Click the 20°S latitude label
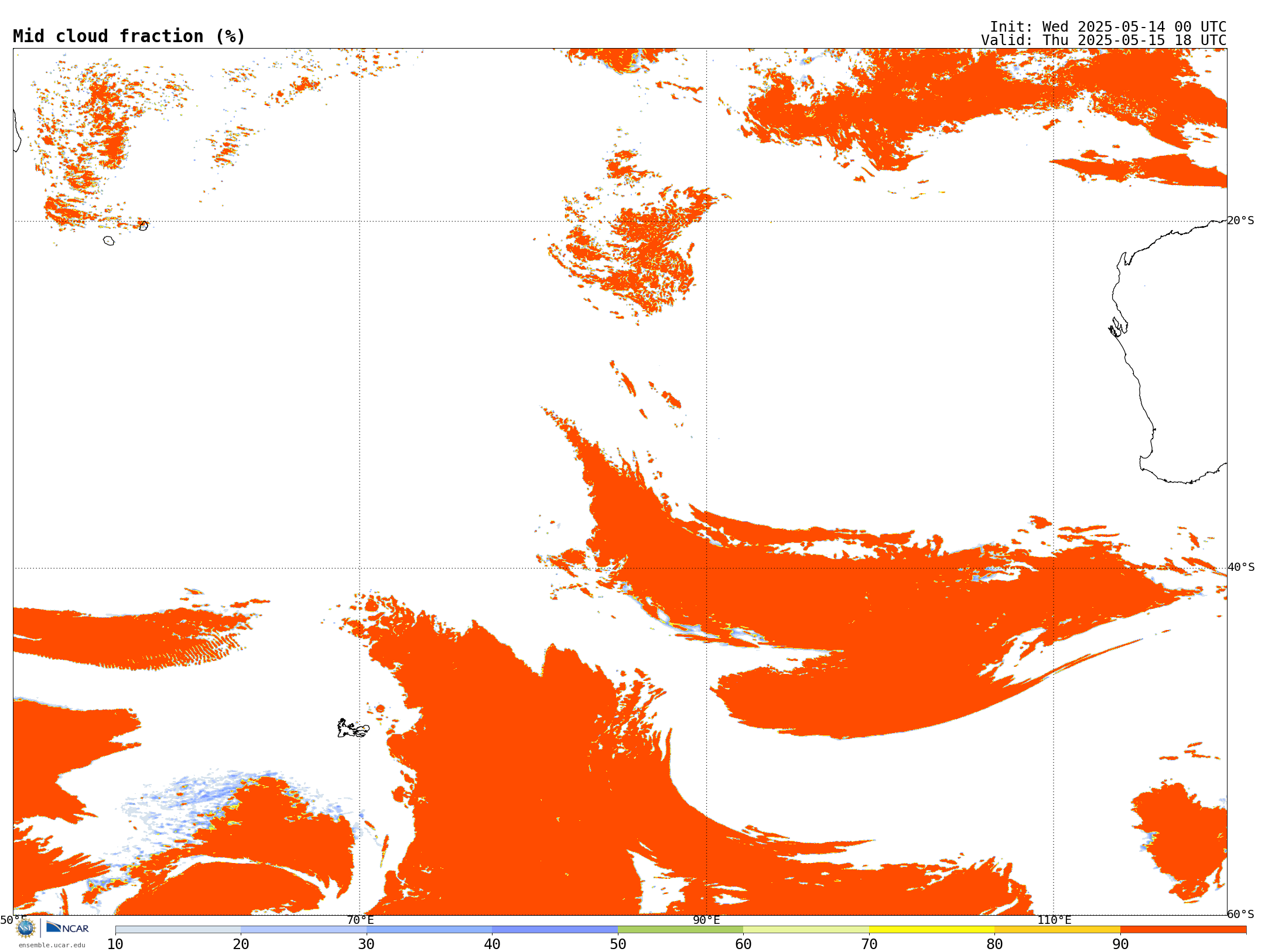1265x952 pixels. tap(1241, 221)
